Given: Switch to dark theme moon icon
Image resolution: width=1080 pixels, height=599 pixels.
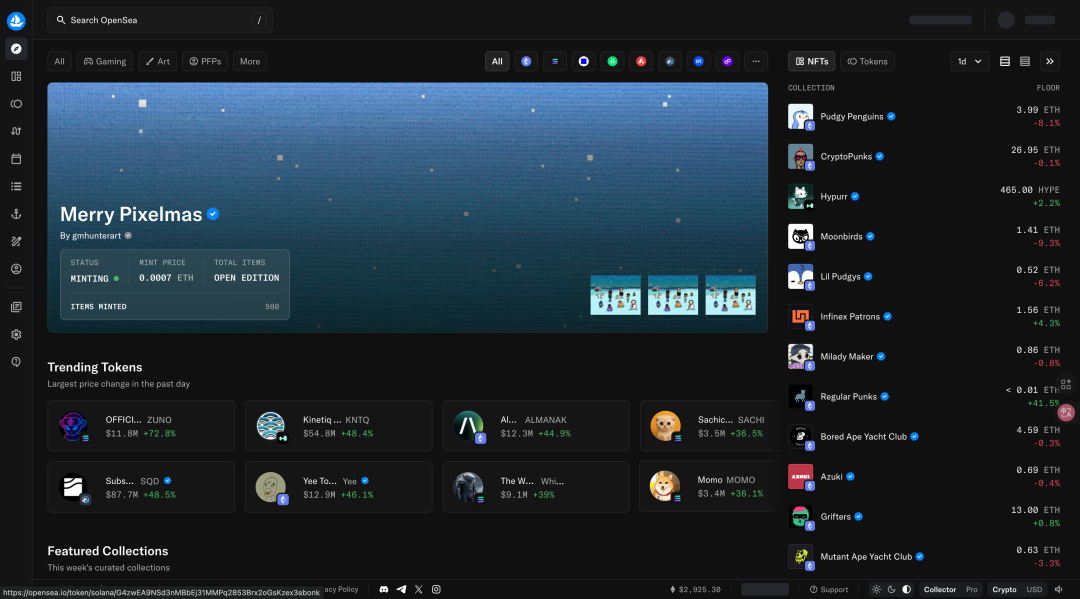Looking at the screenshot, I should pos(891,589).
